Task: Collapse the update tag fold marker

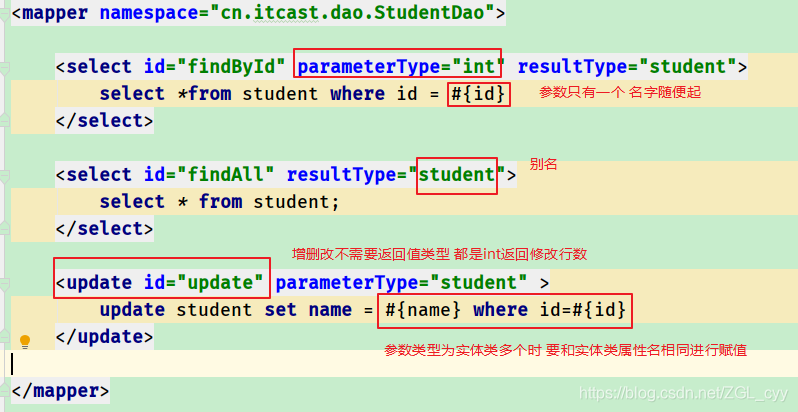Action: tap(4, 283)
